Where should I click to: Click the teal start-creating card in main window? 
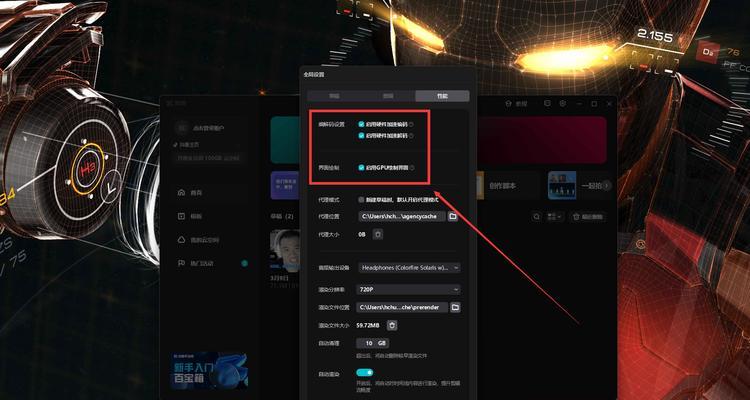point(285,140)
